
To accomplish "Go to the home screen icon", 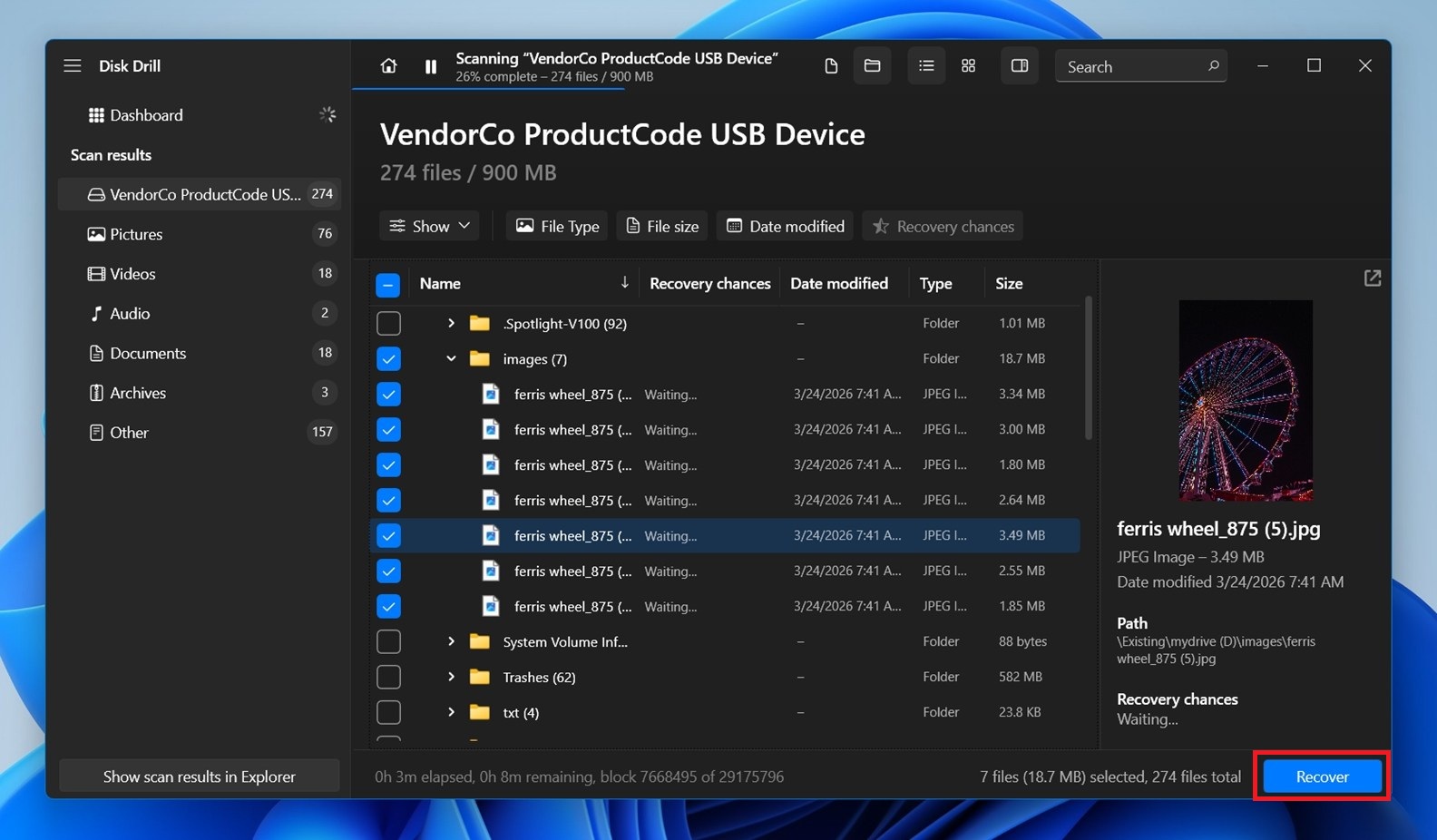I will click(x=388, y=66).
